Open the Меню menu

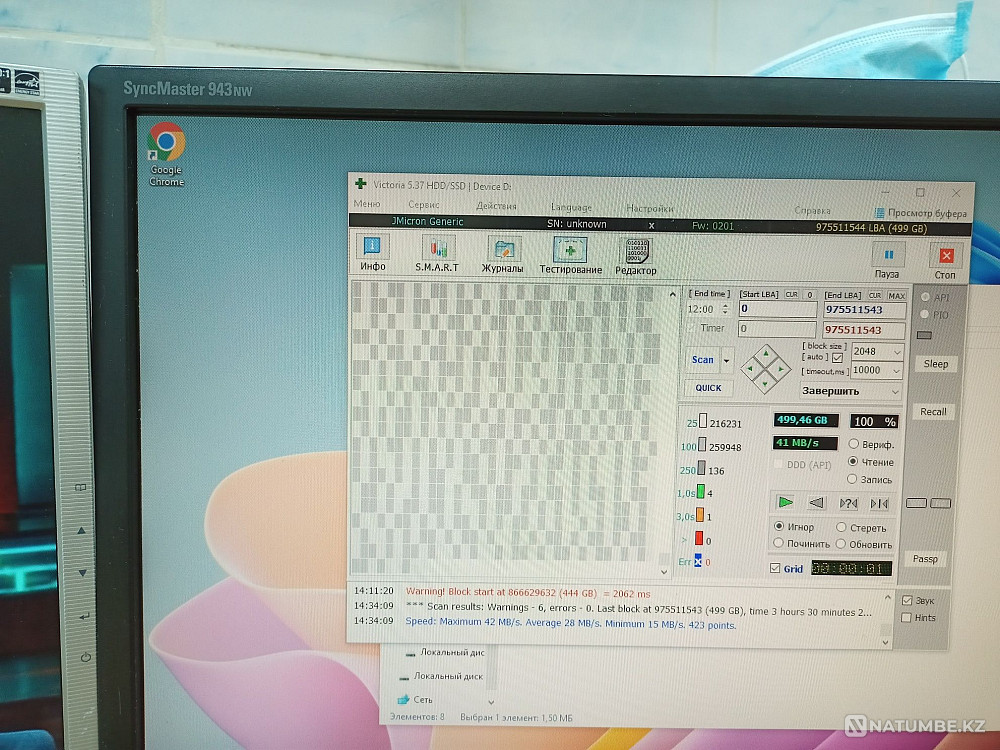point(367,203)
